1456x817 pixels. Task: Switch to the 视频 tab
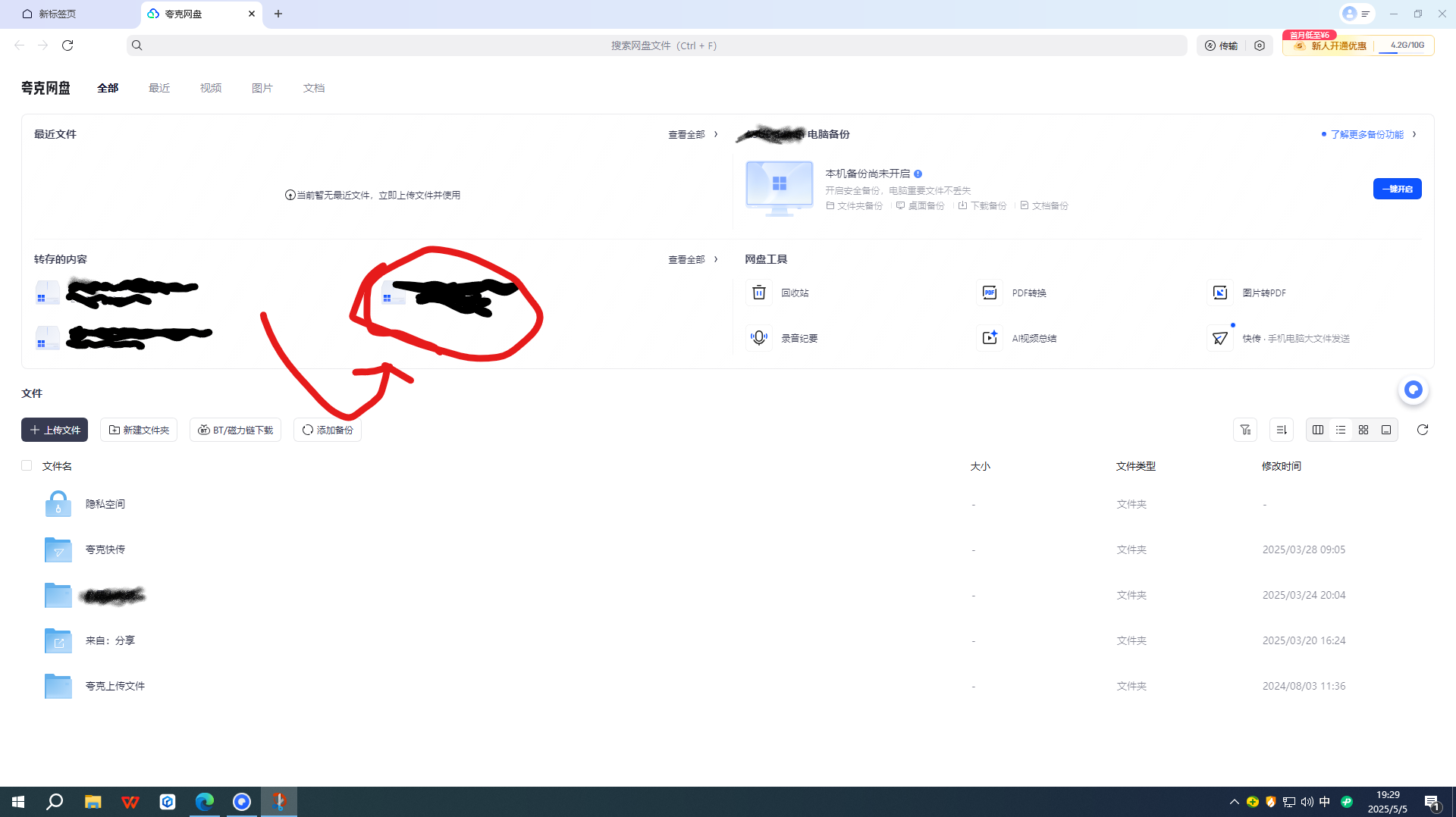[211, 88]
